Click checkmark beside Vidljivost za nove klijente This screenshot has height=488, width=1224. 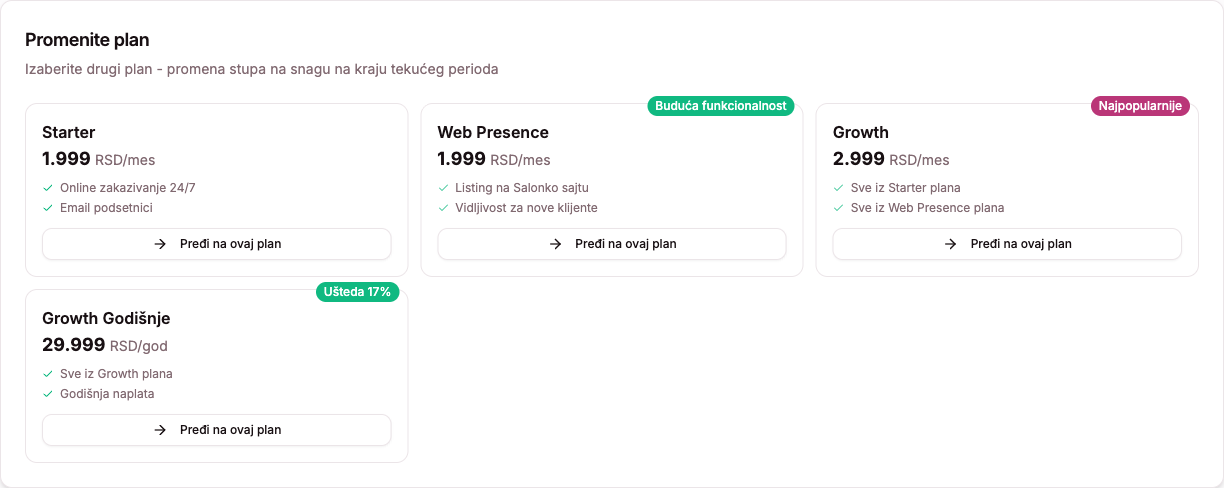(x=443, y=208)
